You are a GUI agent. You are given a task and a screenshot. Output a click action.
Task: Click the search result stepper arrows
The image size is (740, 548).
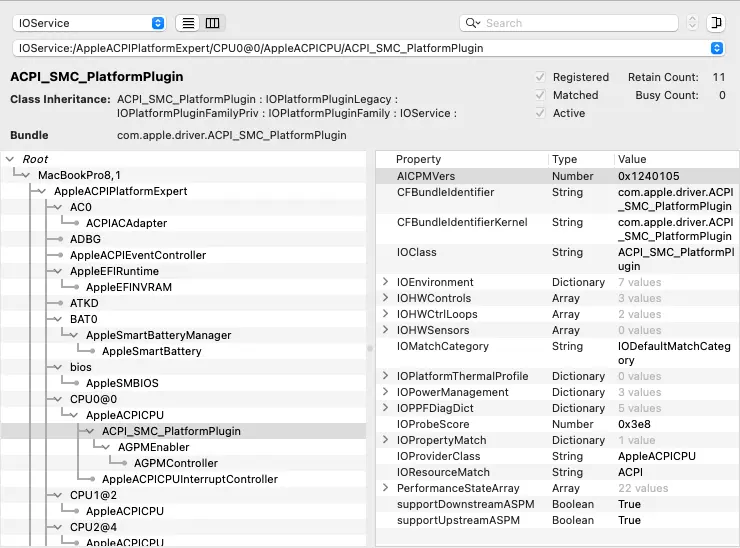[x=692, y=23]
